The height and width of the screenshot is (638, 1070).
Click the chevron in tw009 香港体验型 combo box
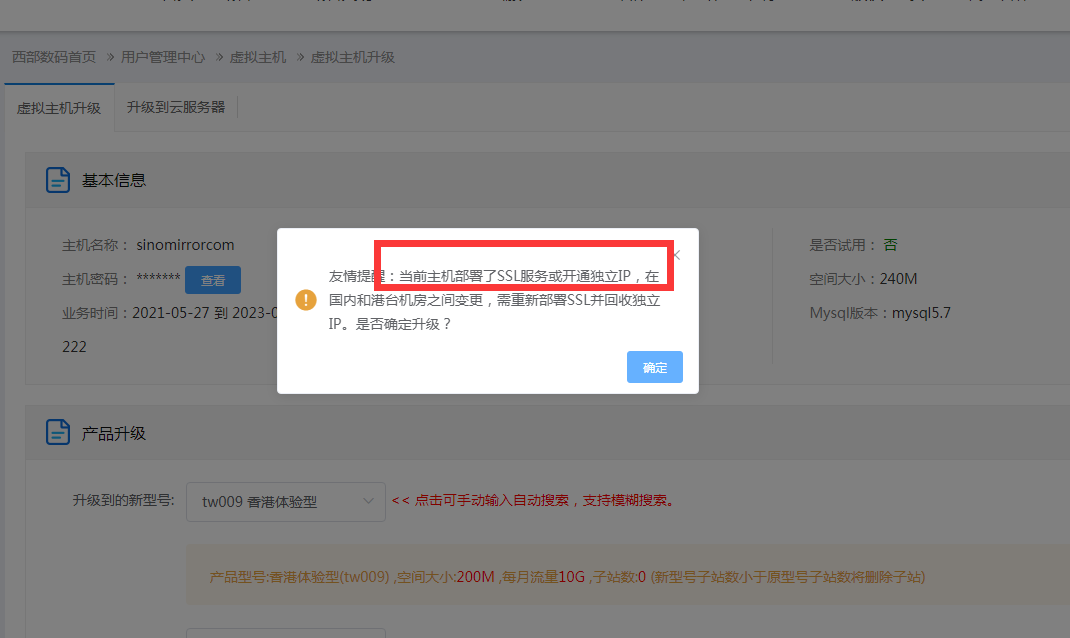point(368,500)
